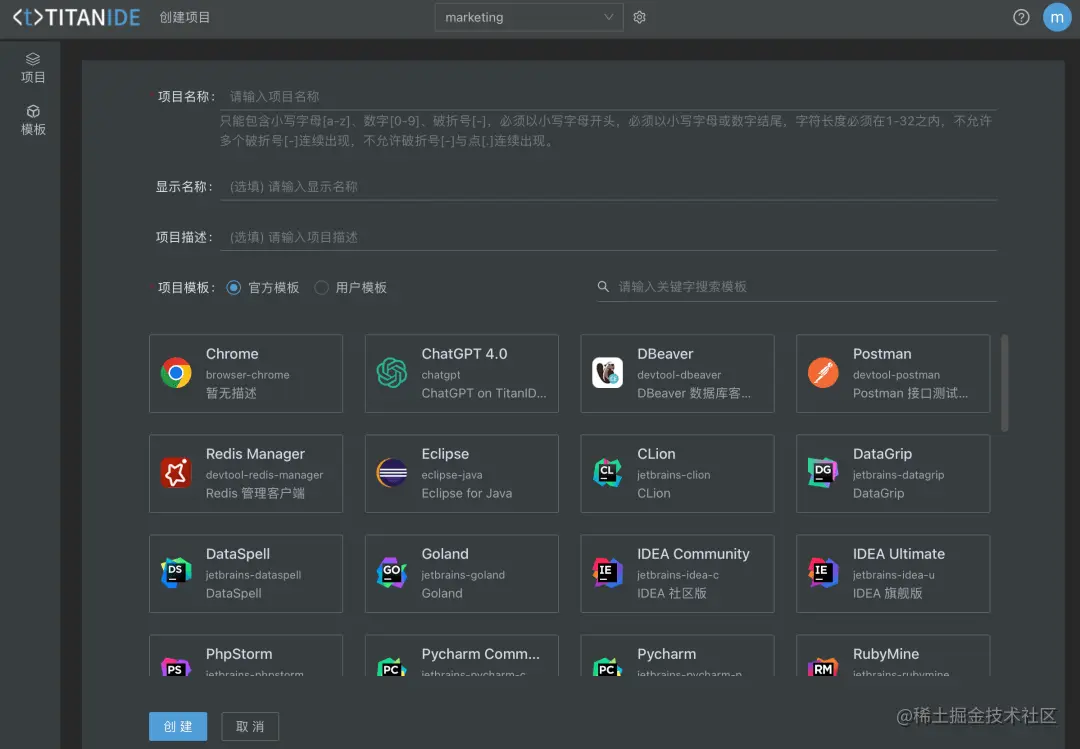
Task: Click the Pycharm professional icon
Action: [608, 666]
